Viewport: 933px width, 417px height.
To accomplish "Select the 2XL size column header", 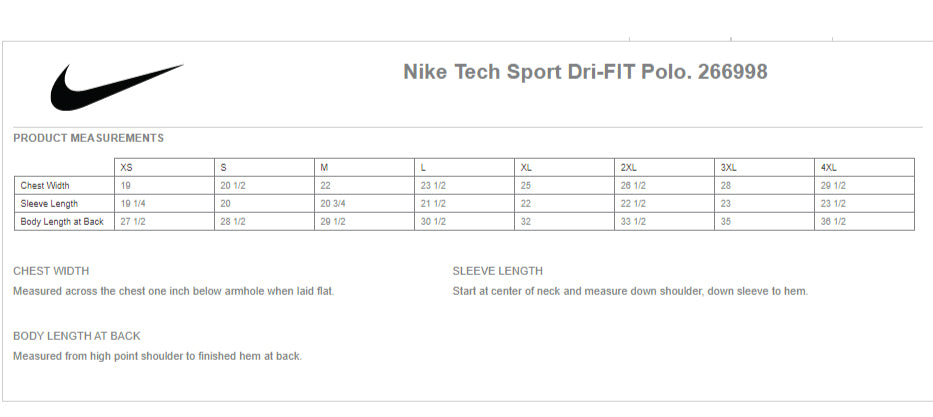I will (x=628, y=167).
